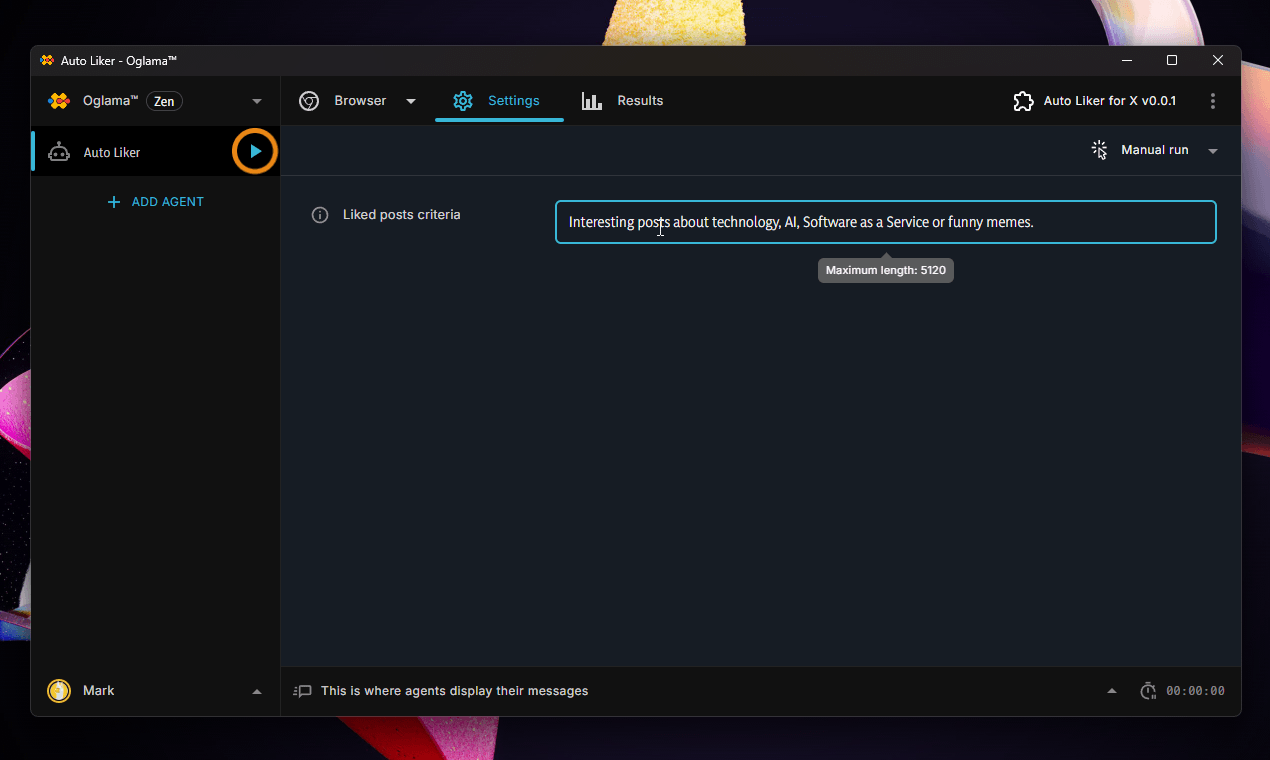1270x760 pixels.
Task: Expand the Oglama workspace dropdown arrow
Action: (257, 101)
